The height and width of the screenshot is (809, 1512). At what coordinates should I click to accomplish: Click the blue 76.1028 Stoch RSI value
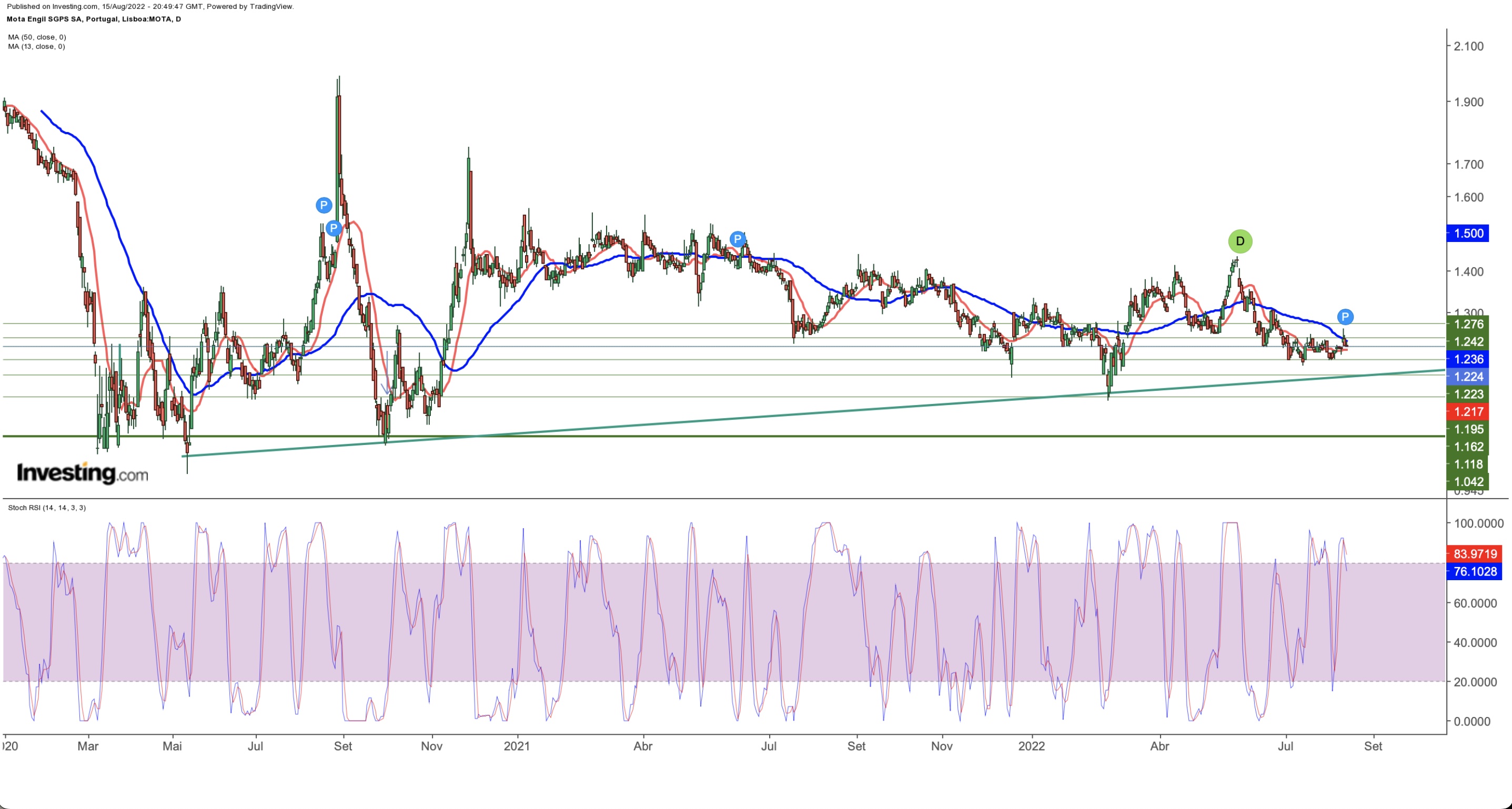tap(1475, 571)
